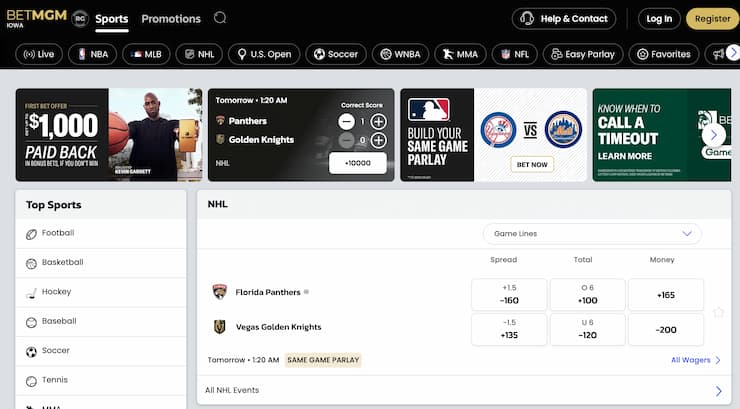Image resolution: width=740 pixels, height=409 pixels.
Task: Open Easy Parlay
Action: [583, 54]
